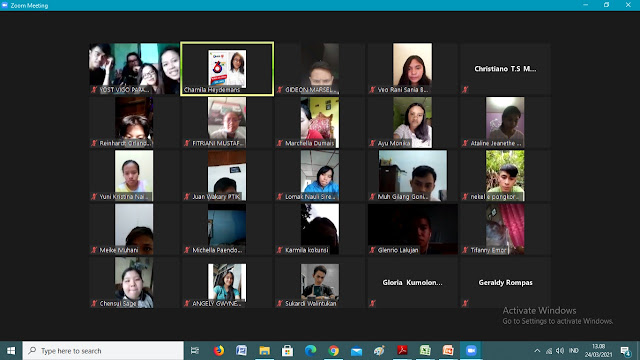Click the paint palette icon in the taskbar
The image size is (640, 360).
click(x=379, y=351)
